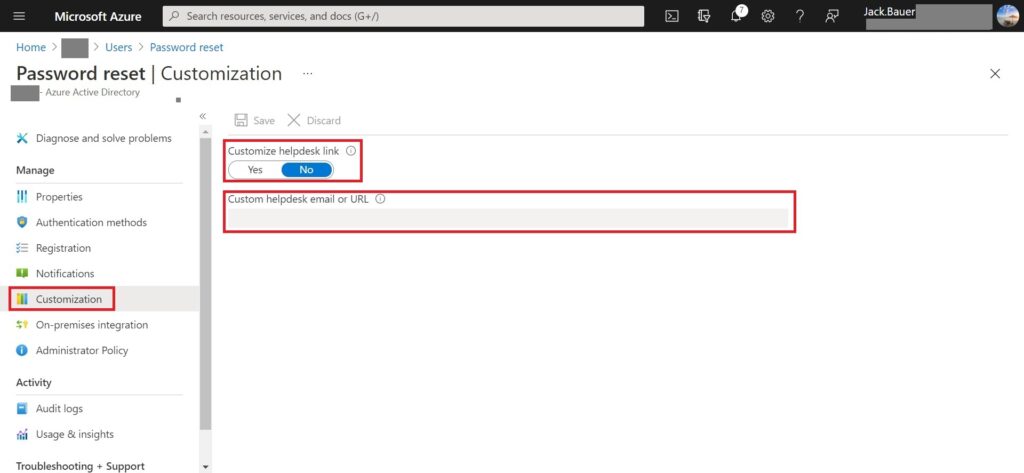Open Jack.Bauer account menu avatar
The image size is (1024, 473).
[x=1007, y=16]
